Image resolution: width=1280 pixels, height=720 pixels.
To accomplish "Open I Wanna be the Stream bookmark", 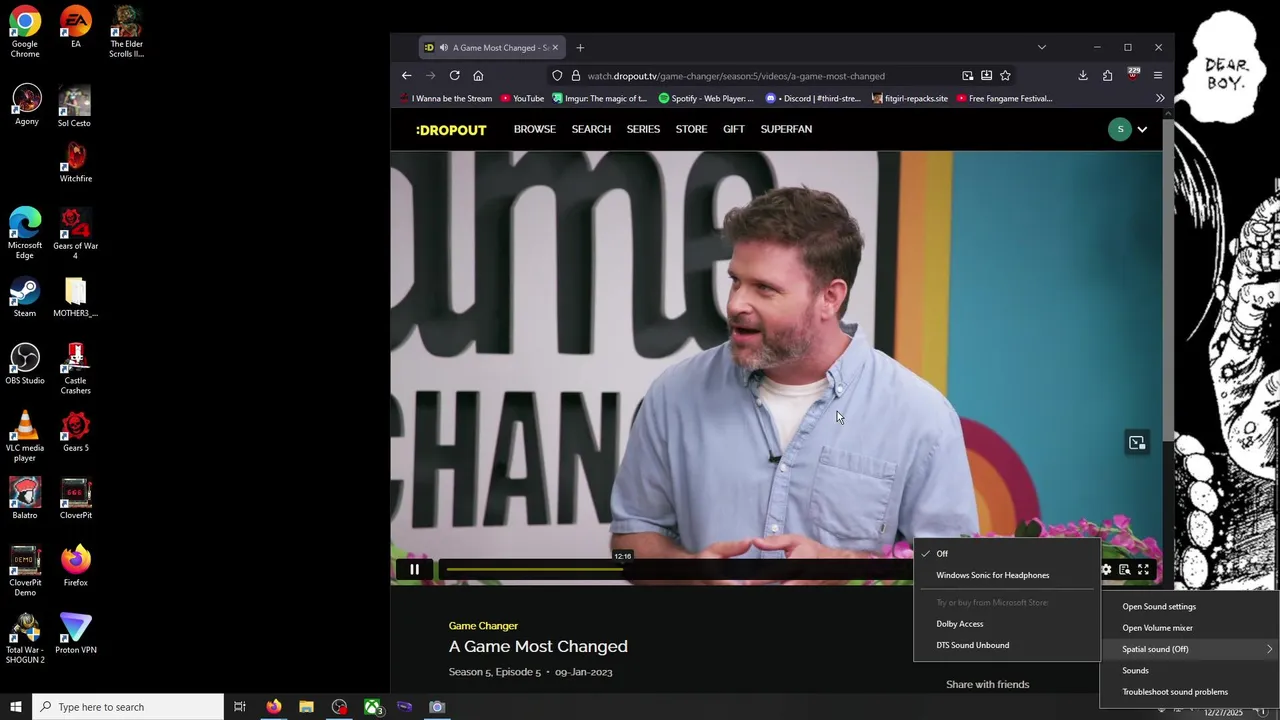I will point(446,99).
